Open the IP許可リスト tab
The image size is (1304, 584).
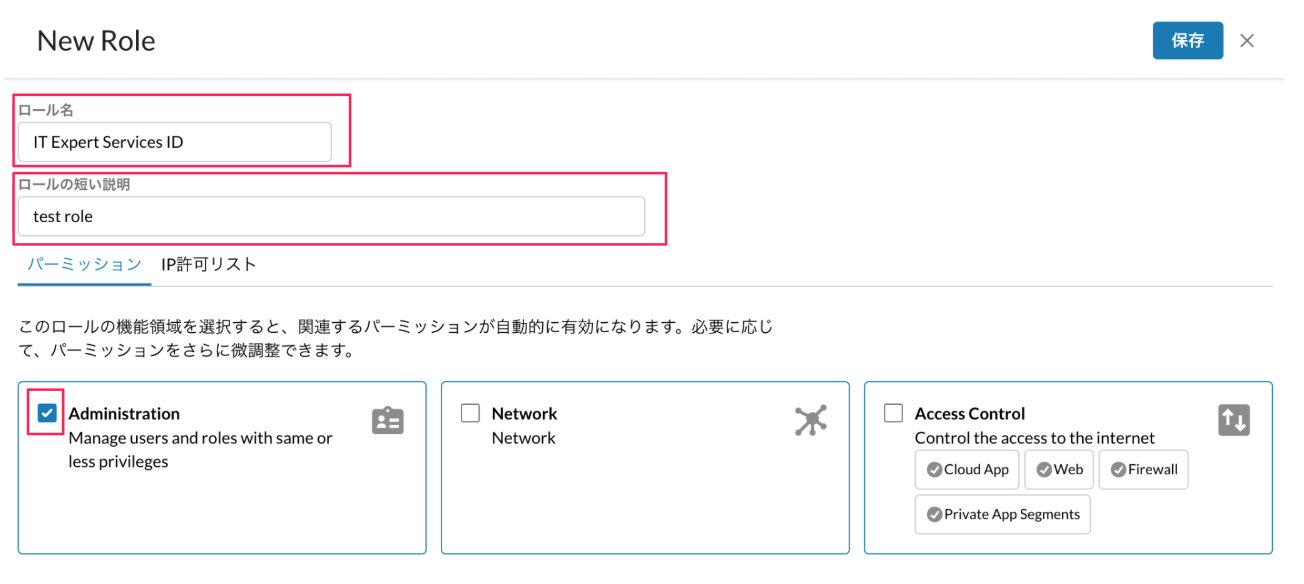coord(209,265)
